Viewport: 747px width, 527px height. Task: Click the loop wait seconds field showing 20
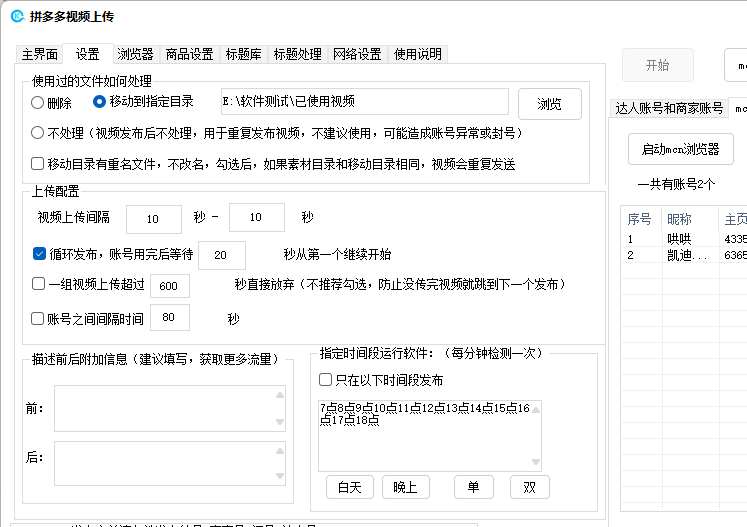[x=222, y=255]
